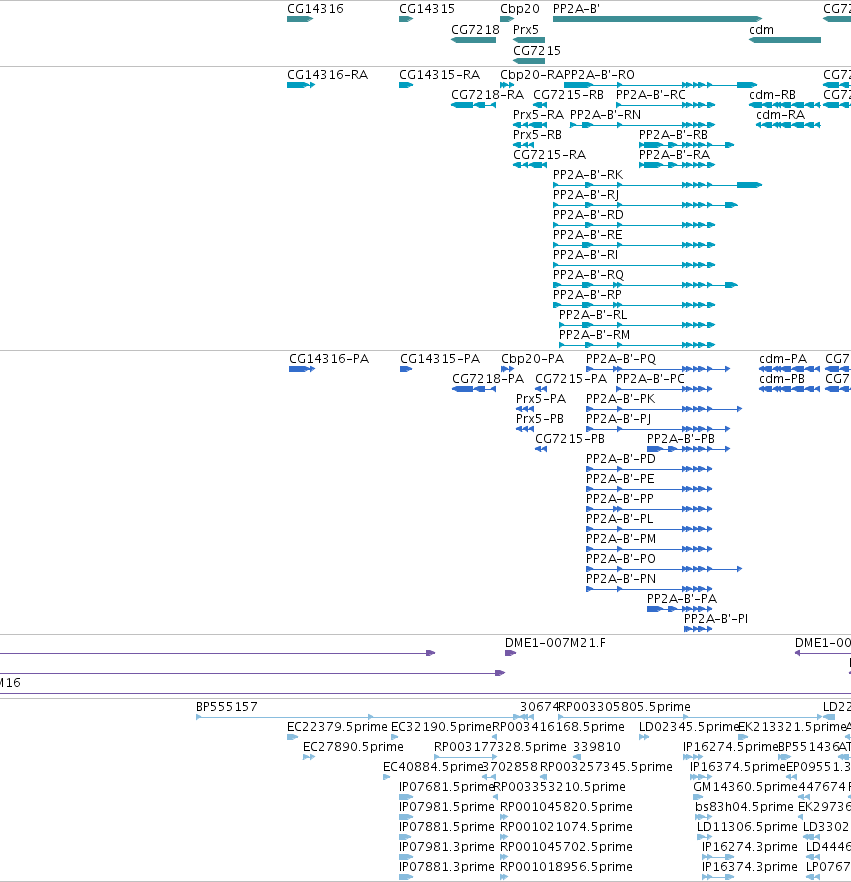Click the CG14316-RA transcript label
851x882 pixels.
pos(327,75)
